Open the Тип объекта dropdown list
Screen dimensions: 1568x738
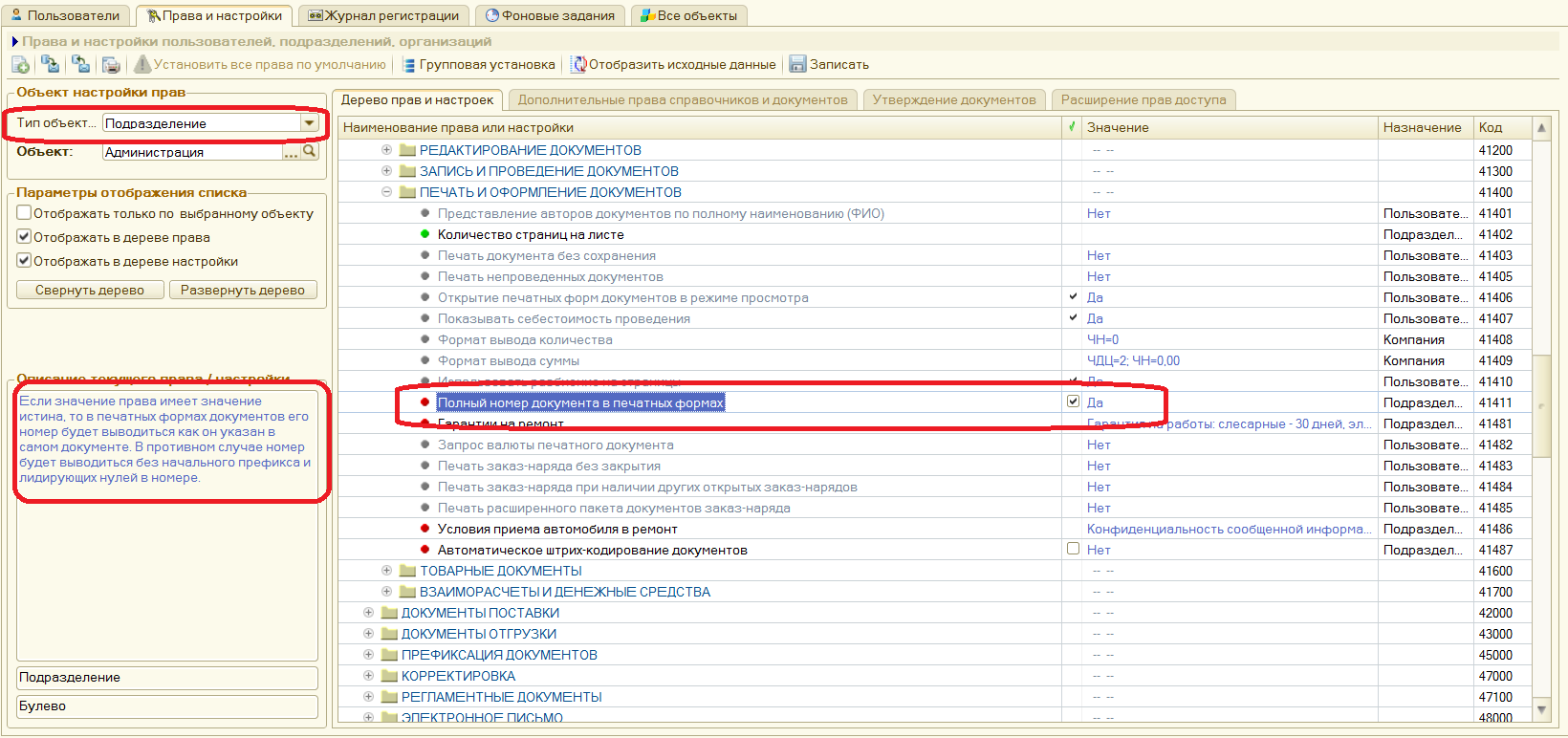(x=309, y=123)
